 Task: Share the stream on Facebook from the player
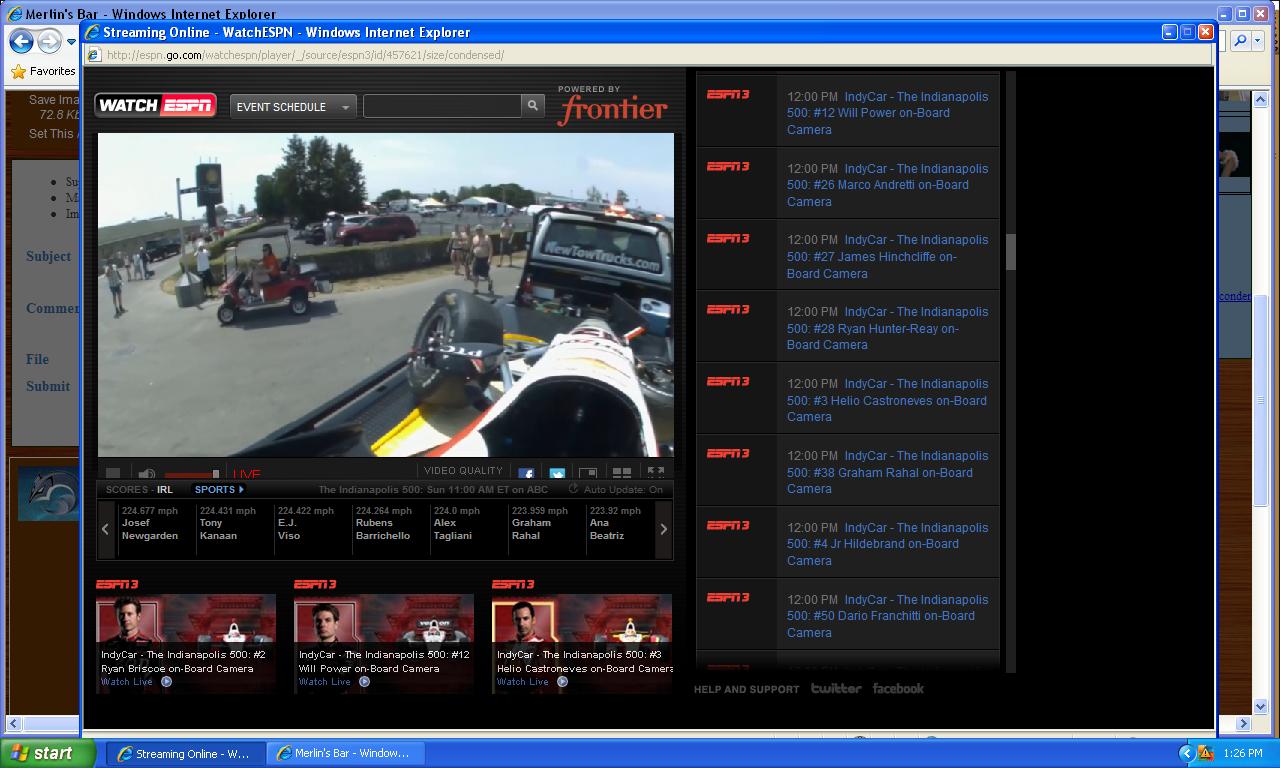click(x=526, y=474)
